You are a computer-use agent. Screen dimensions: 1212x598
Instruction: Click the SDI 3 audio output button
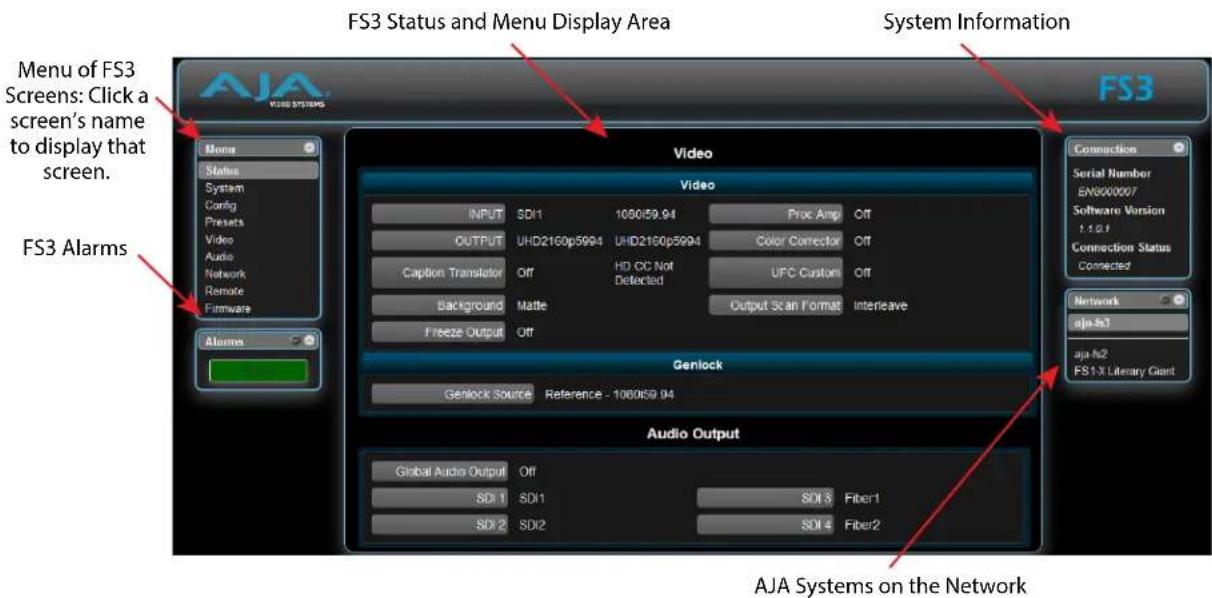tap(766, 497)
